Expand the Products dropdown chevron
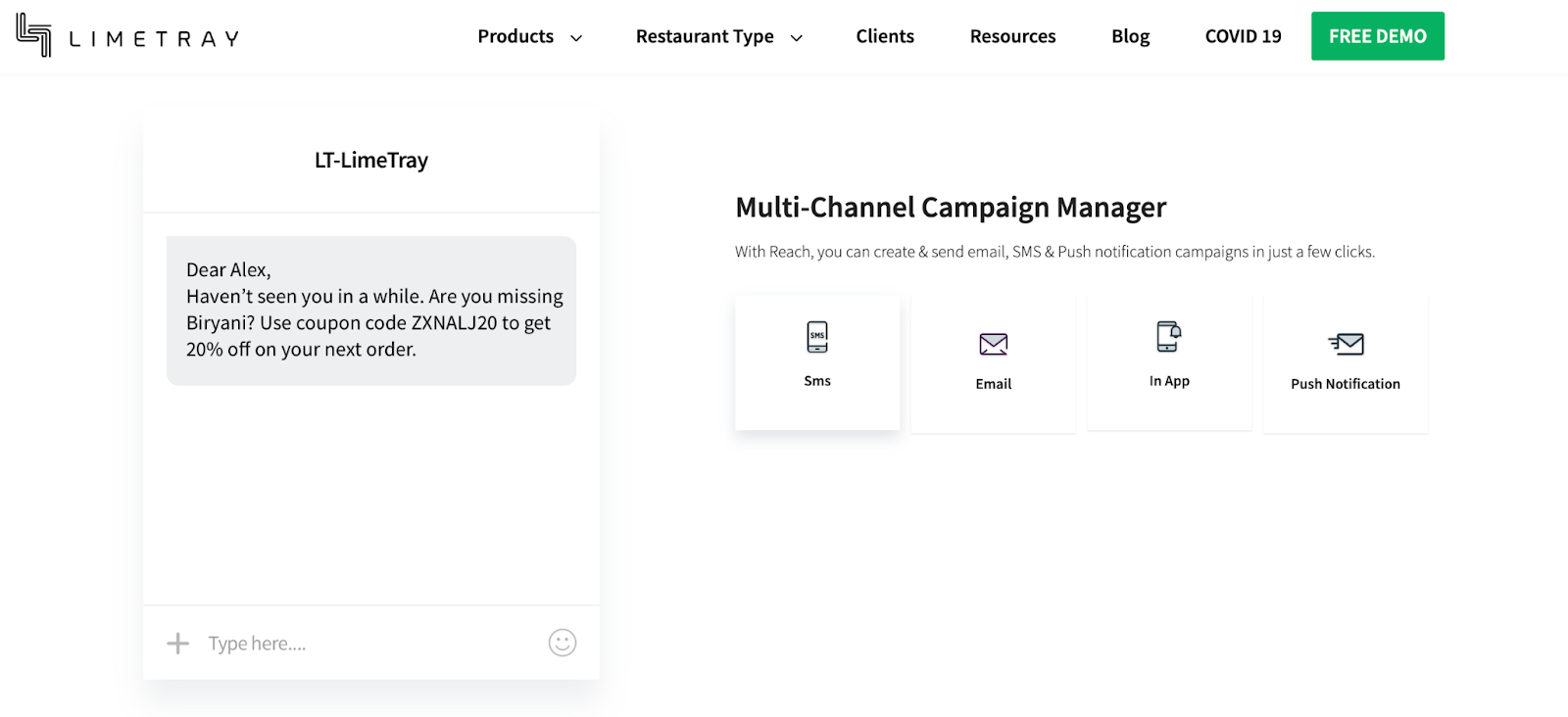This screenshot has height=717, width=1568. (x=576, y=38)
